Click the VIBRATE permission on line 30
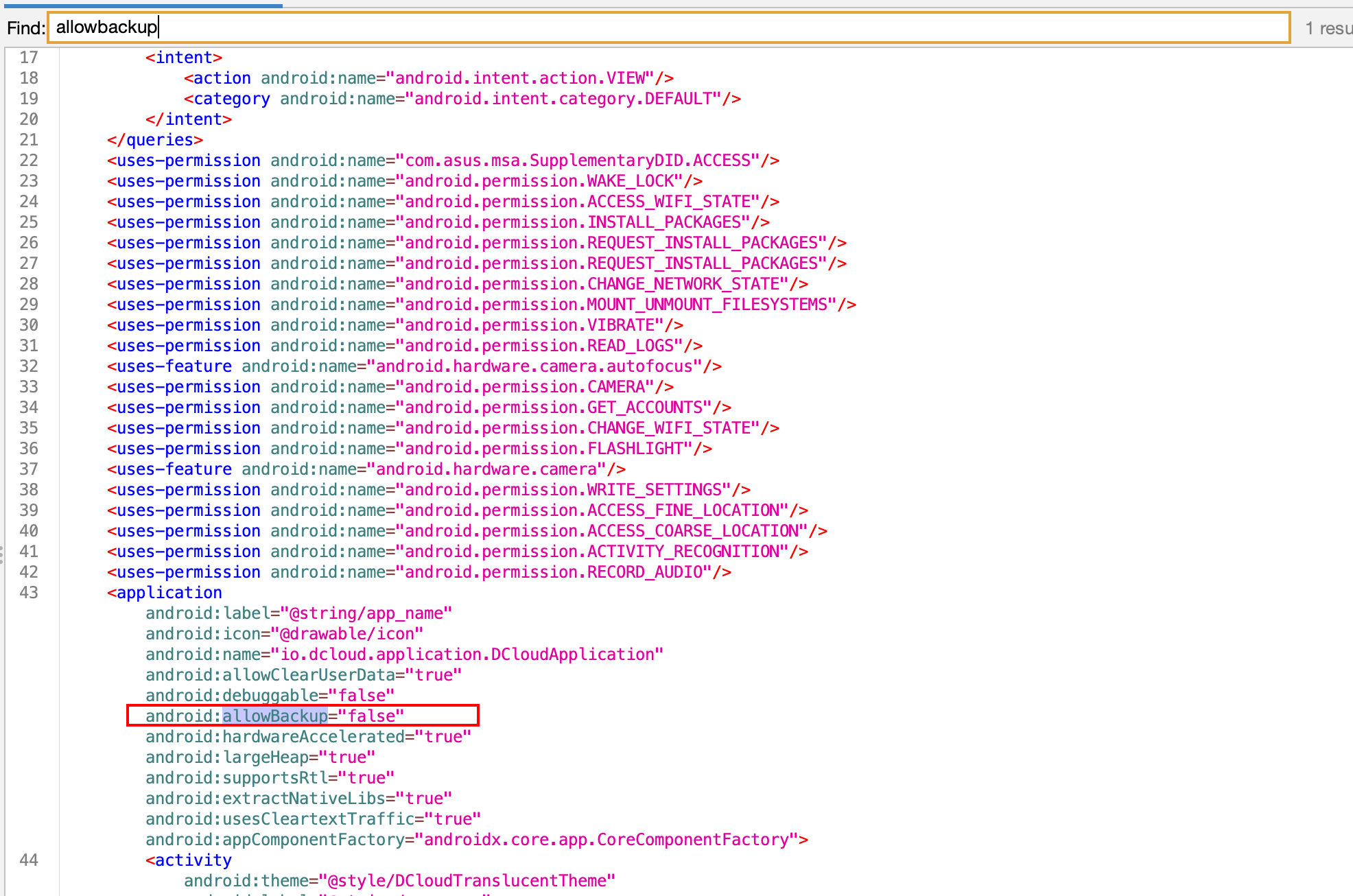The width and height of the screenshot is (1353, 896). pyautogui.click(x=395, y=325)
